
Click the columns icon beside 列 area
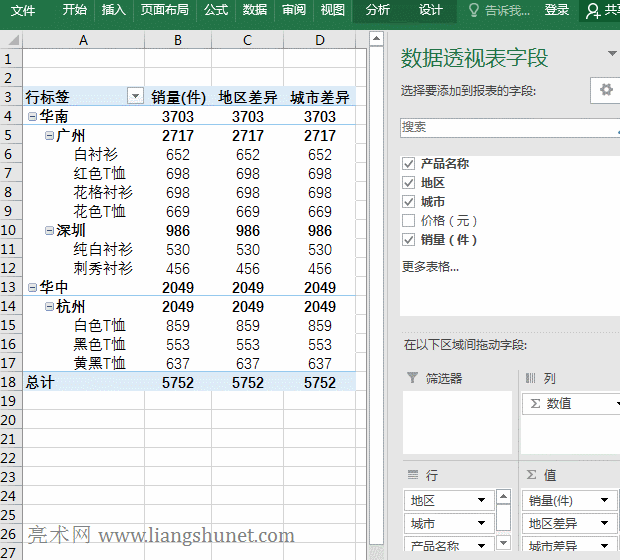(531, 378)
